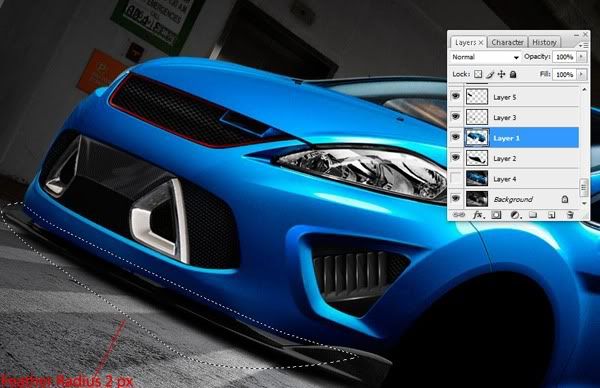Select the highlighted Layer 1 name

506,138
